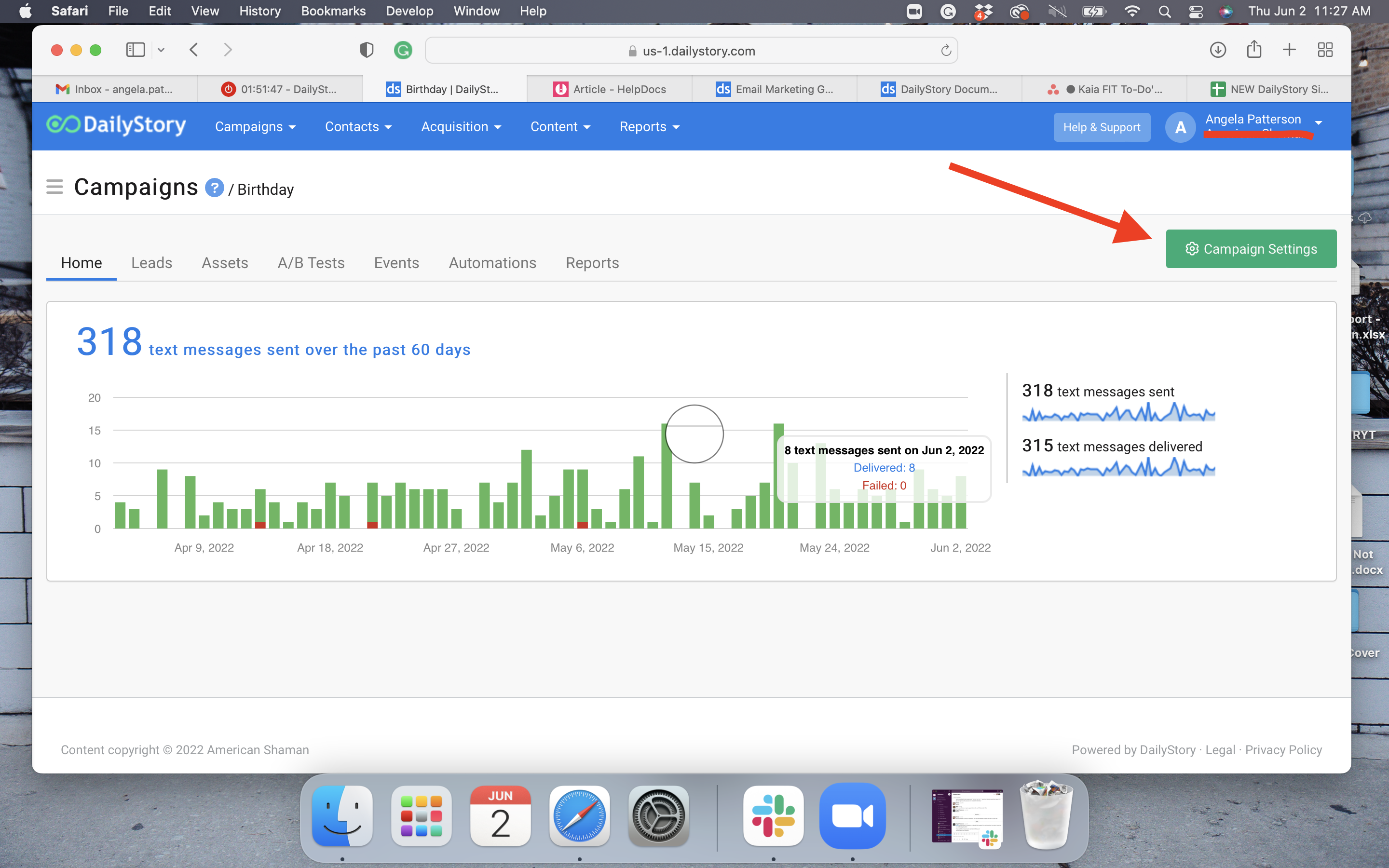
Task: Open Control Center in menu bar
Action: [x=1196, y=12]
